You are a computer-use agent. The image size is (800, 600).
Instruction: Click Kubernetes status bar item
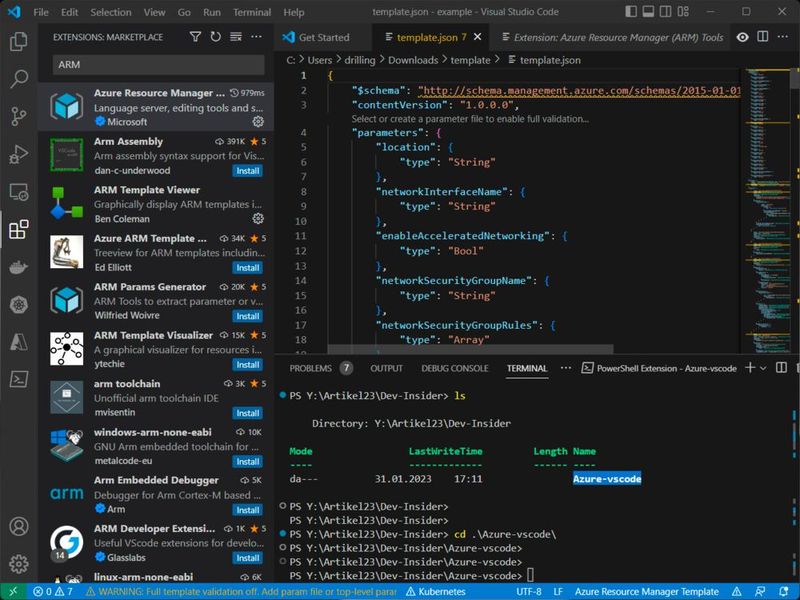click(436, 591)
